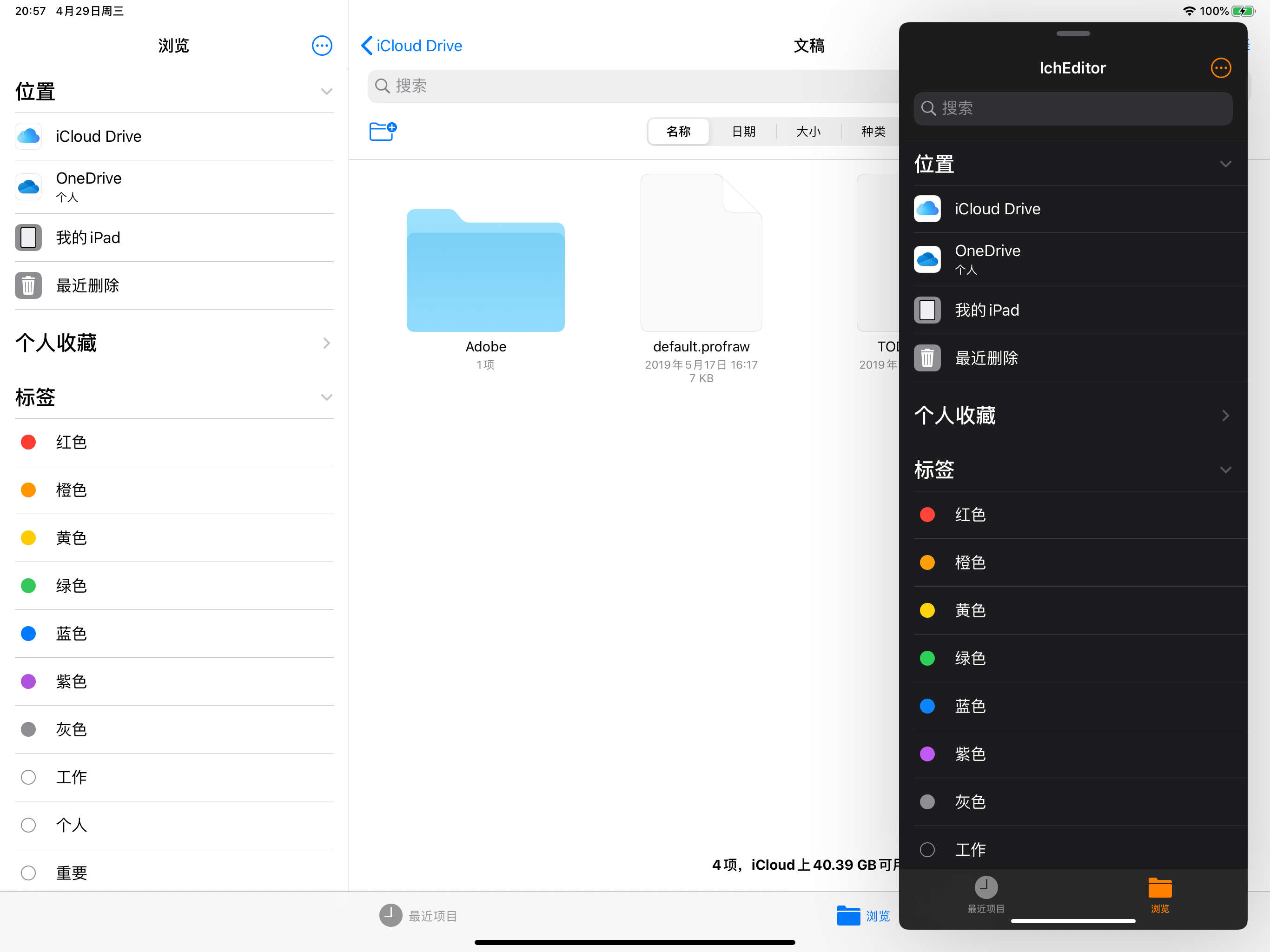
Task: Open 最近项目 clock tab in the dark panel
Action: tap(986, 894)
